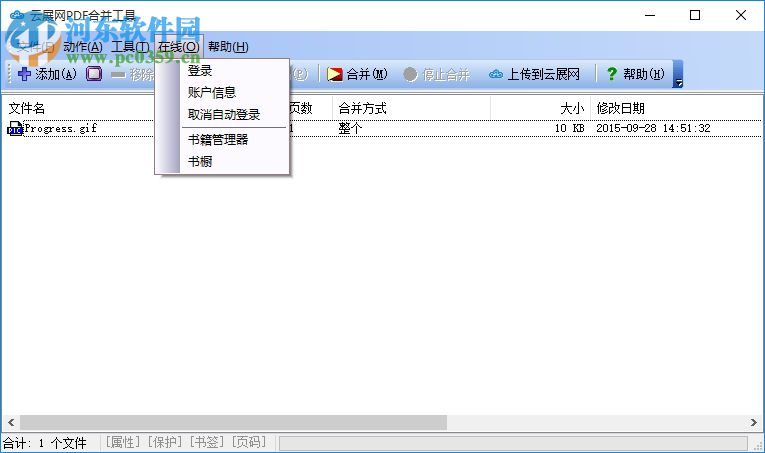Click the 10 KB size cell
Image resolution: width=765 pixels, height=453 pixels.
click(569, 128)
